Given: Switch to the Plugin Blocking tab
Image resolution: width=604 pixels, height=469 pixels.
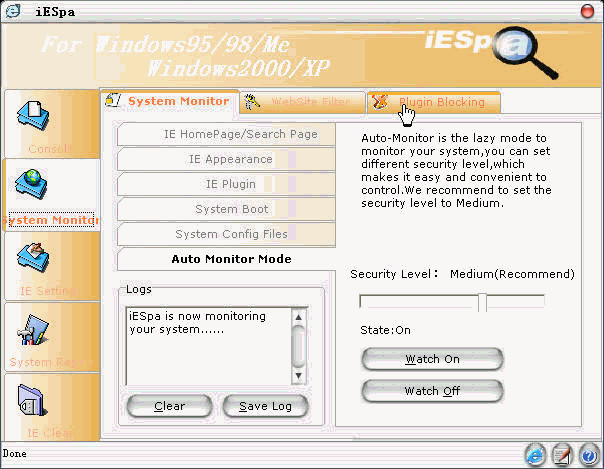Looking at the screenshot, I should click(x=434, y=102).
